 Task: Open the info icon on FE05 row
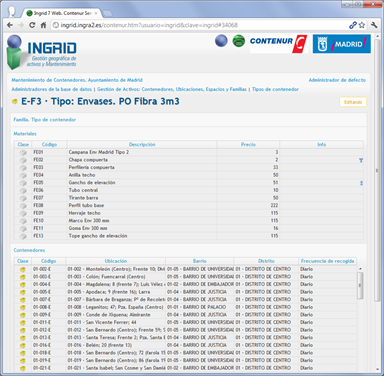click(361, 183)
